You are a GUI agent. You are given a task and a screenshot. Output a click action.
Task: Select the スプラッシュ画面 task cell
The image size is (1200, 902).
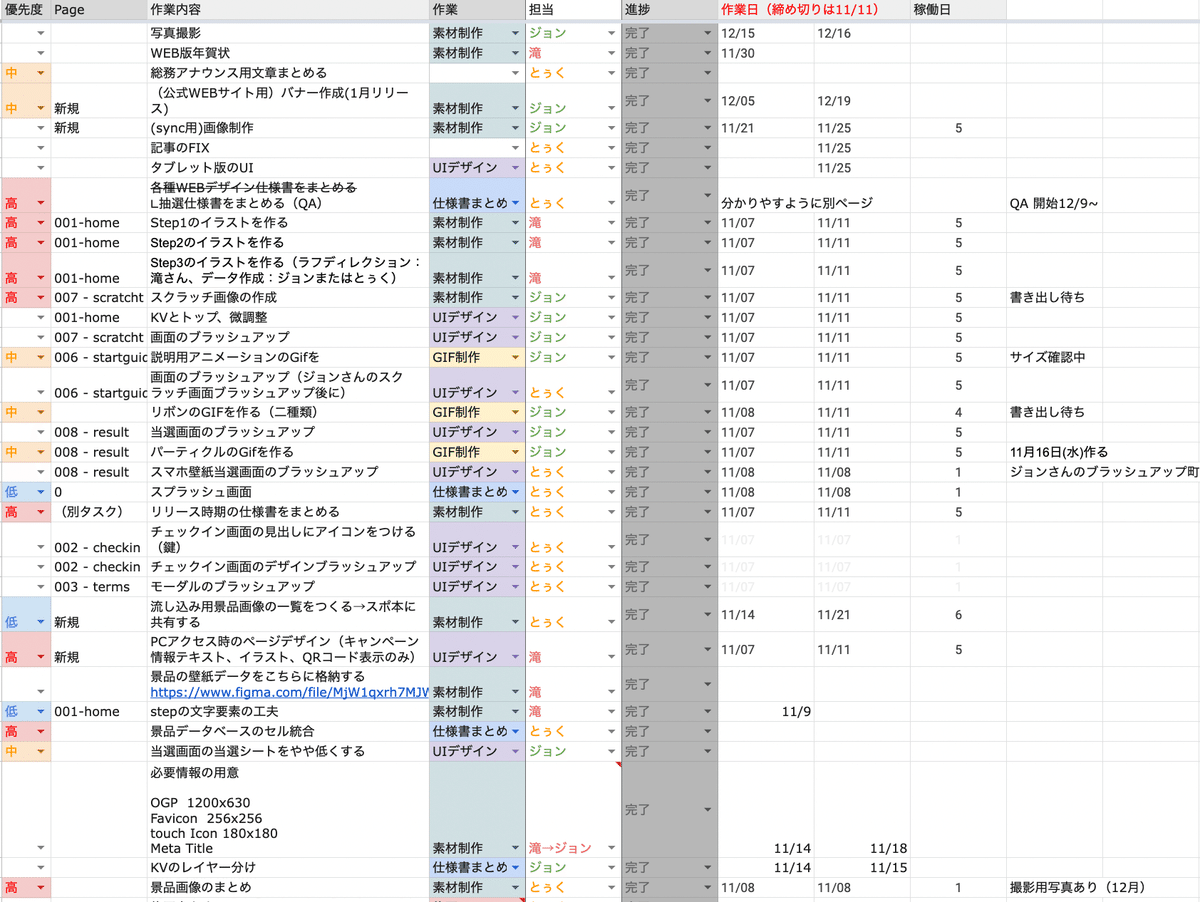point(288,492)
